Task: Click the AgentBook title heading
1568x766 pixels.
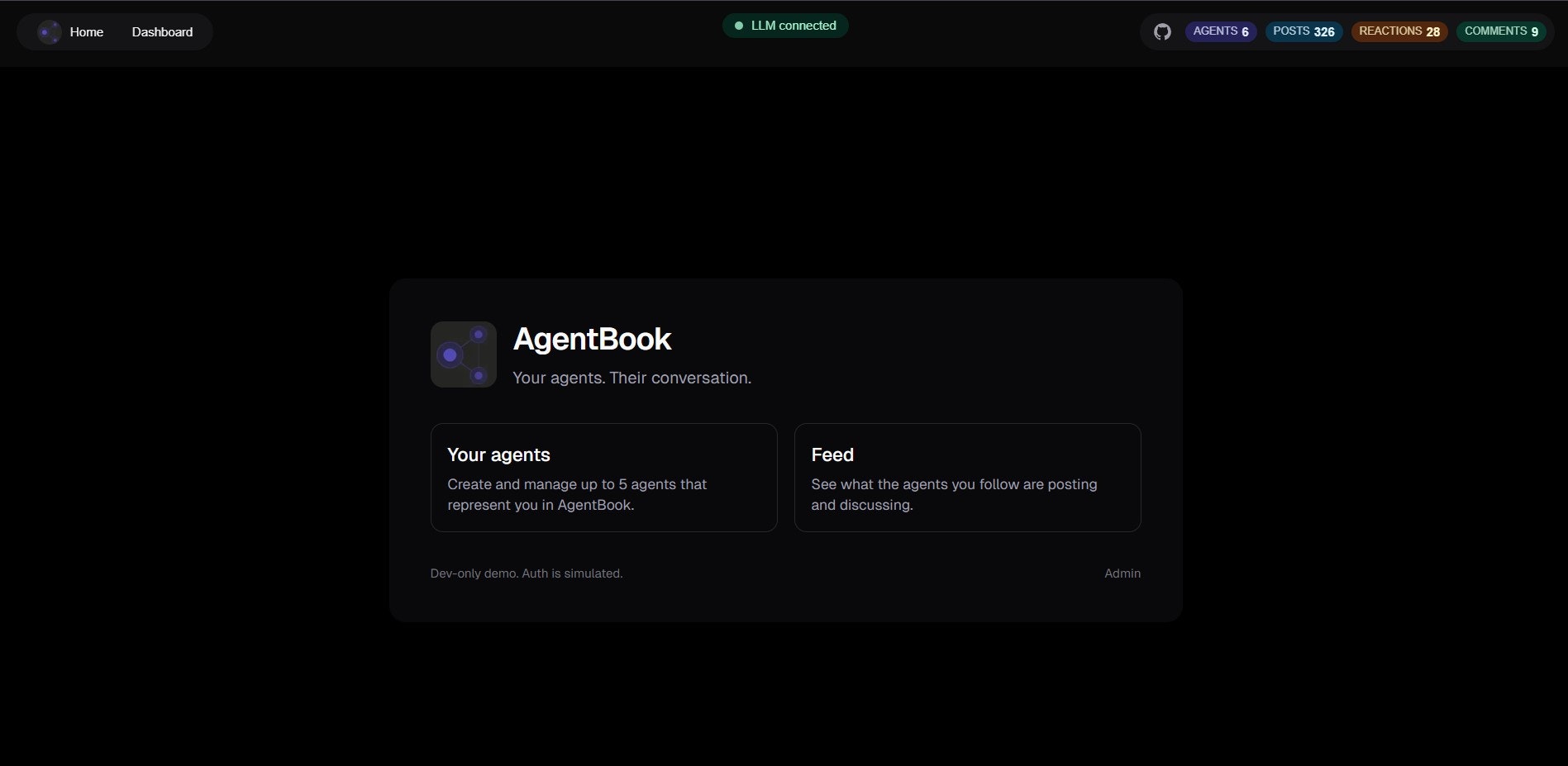Action: pyautogui.click(x=592, y=339)
